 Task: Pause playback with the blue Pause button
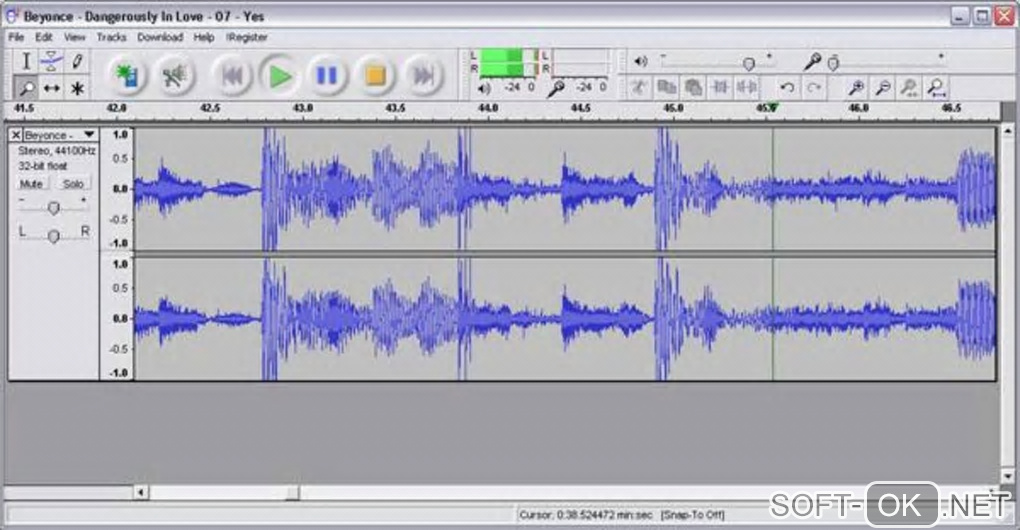(x=327, y=76)
